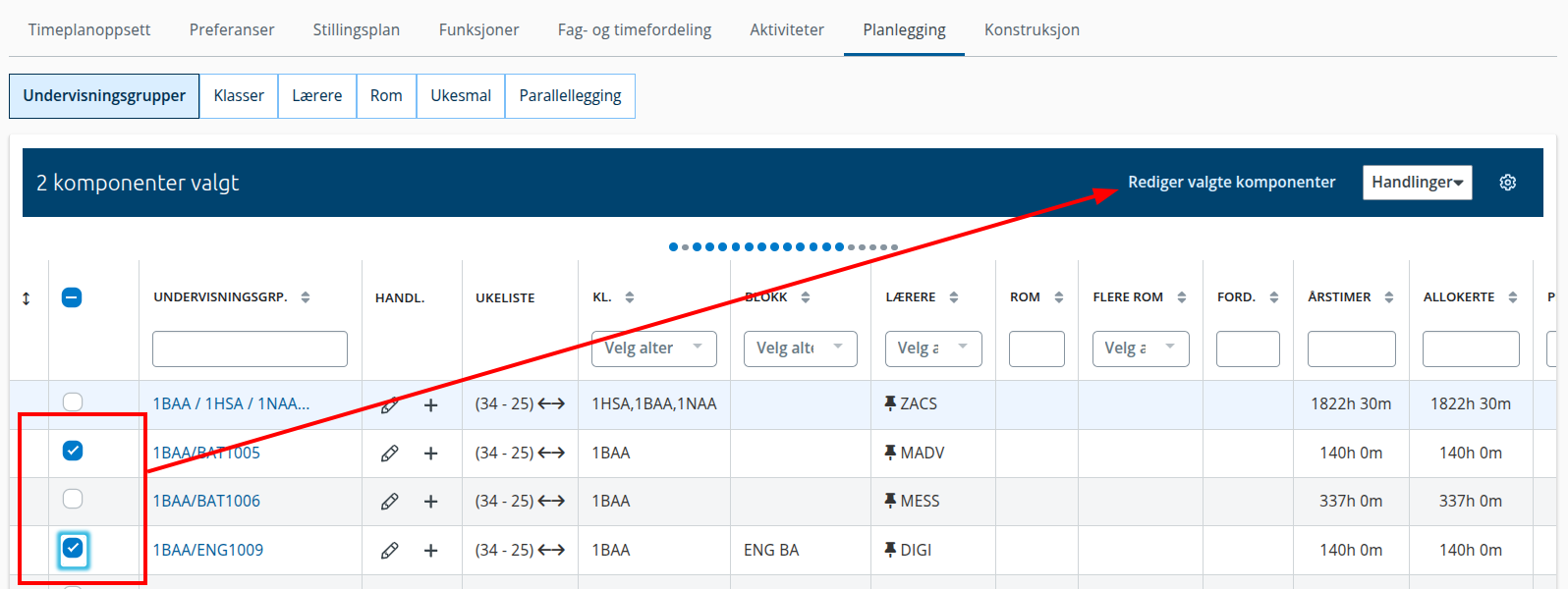Image resolution: width=1568 pixels, height=589 pixels.
Task: Select Parallellegging sub-tab
Action: [x=570, y=96]
